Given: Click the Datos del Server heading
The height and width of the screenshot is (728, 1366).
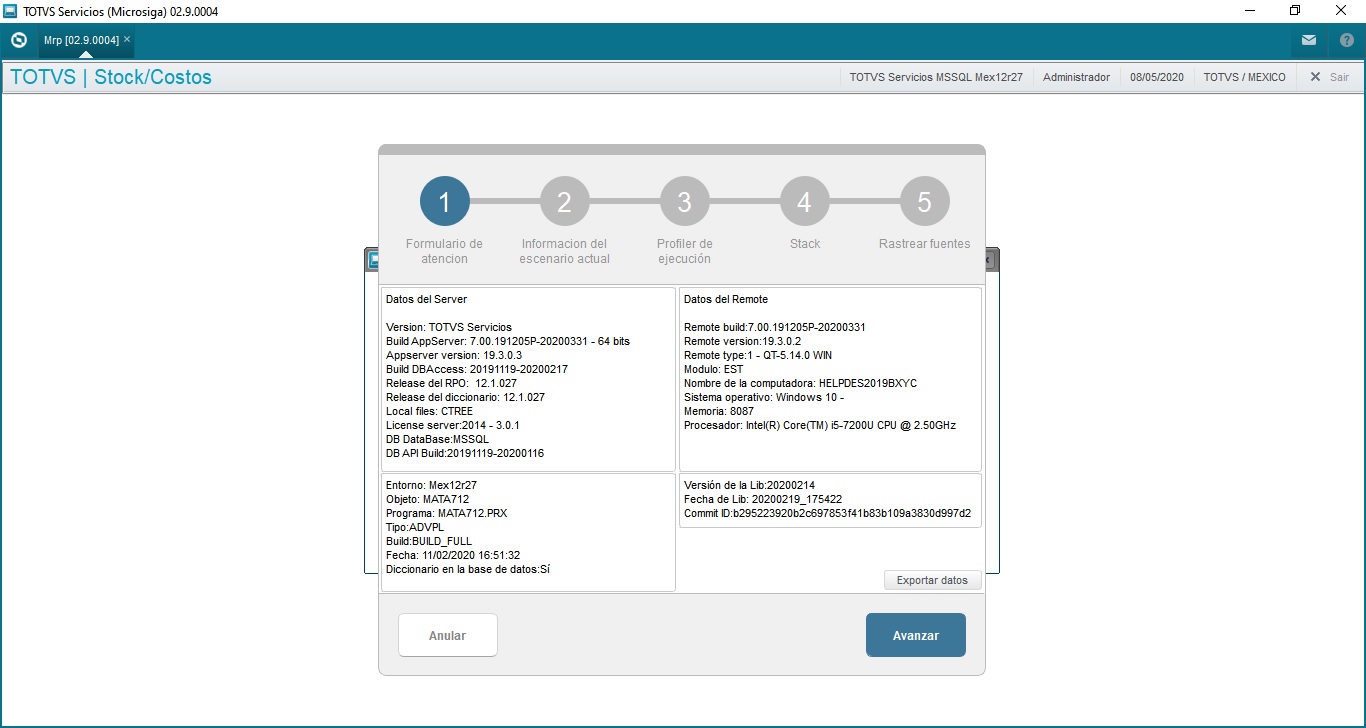Looking at the screenshot, I should [x=426, y=299].
